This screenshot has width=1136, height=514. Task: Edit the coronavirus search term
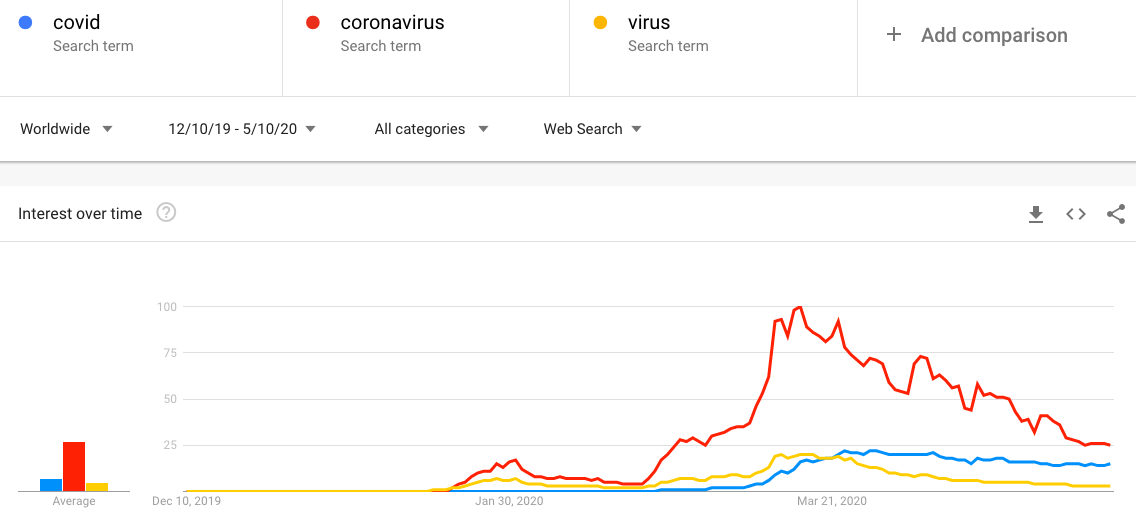393,22
